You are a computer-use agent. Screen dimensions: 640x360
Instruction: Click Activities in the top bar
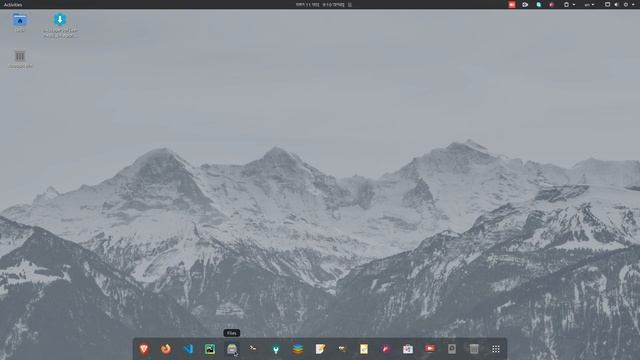click(x=13, y=4)
